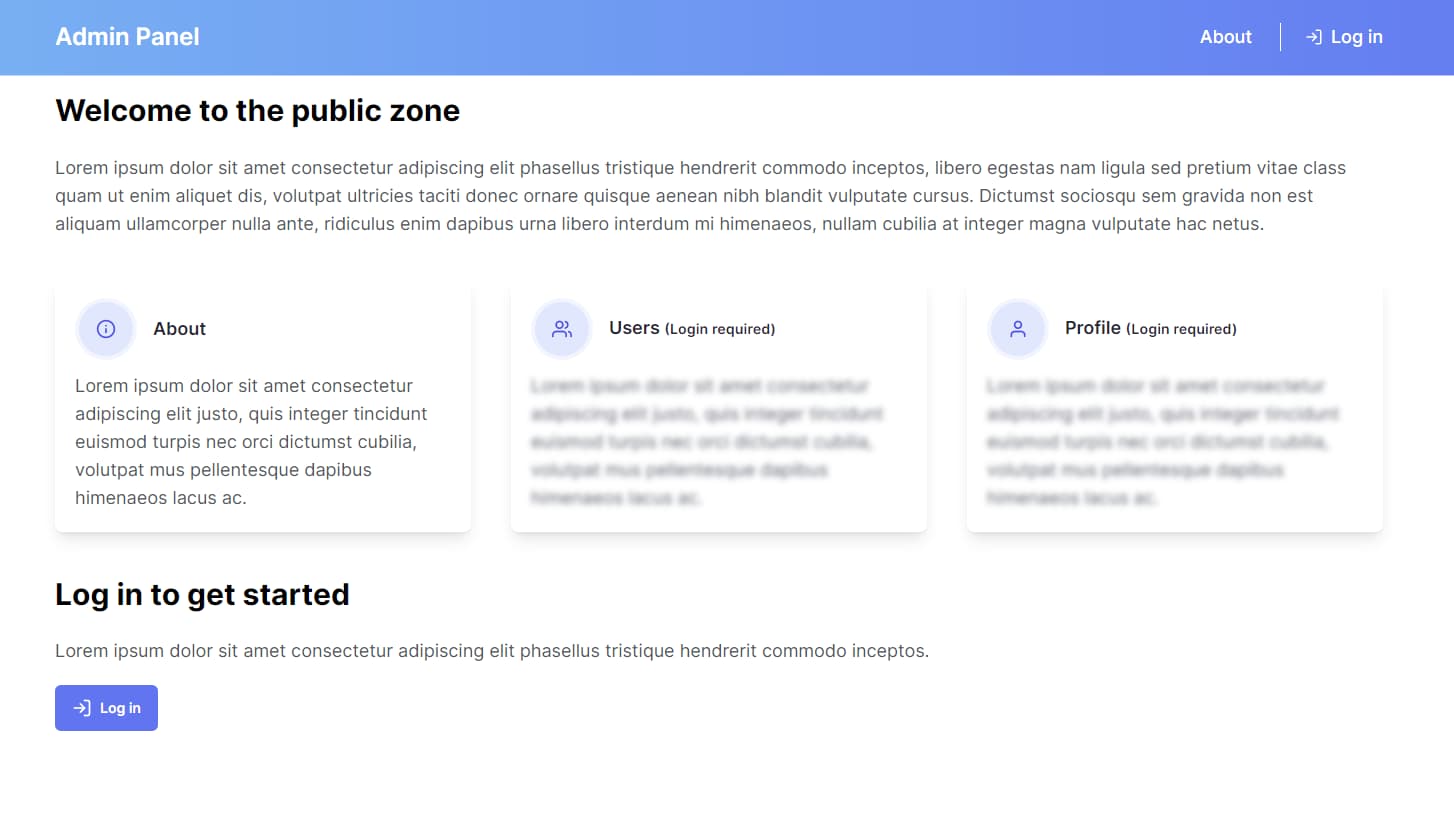This screenshot has height=828, width=1454.
Task: Click the Log in to get started heading
Action: [x=202, y=594]
